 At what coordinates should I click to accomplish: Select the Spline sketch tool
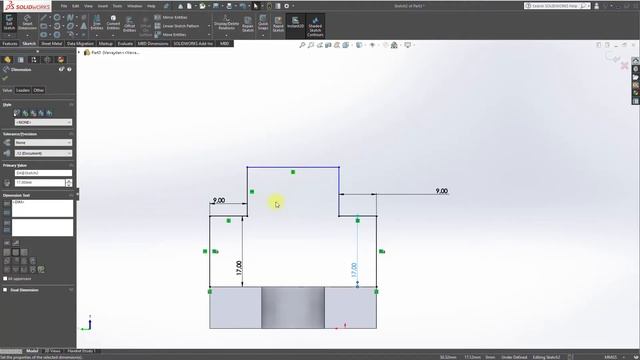(x=70, y=18)
